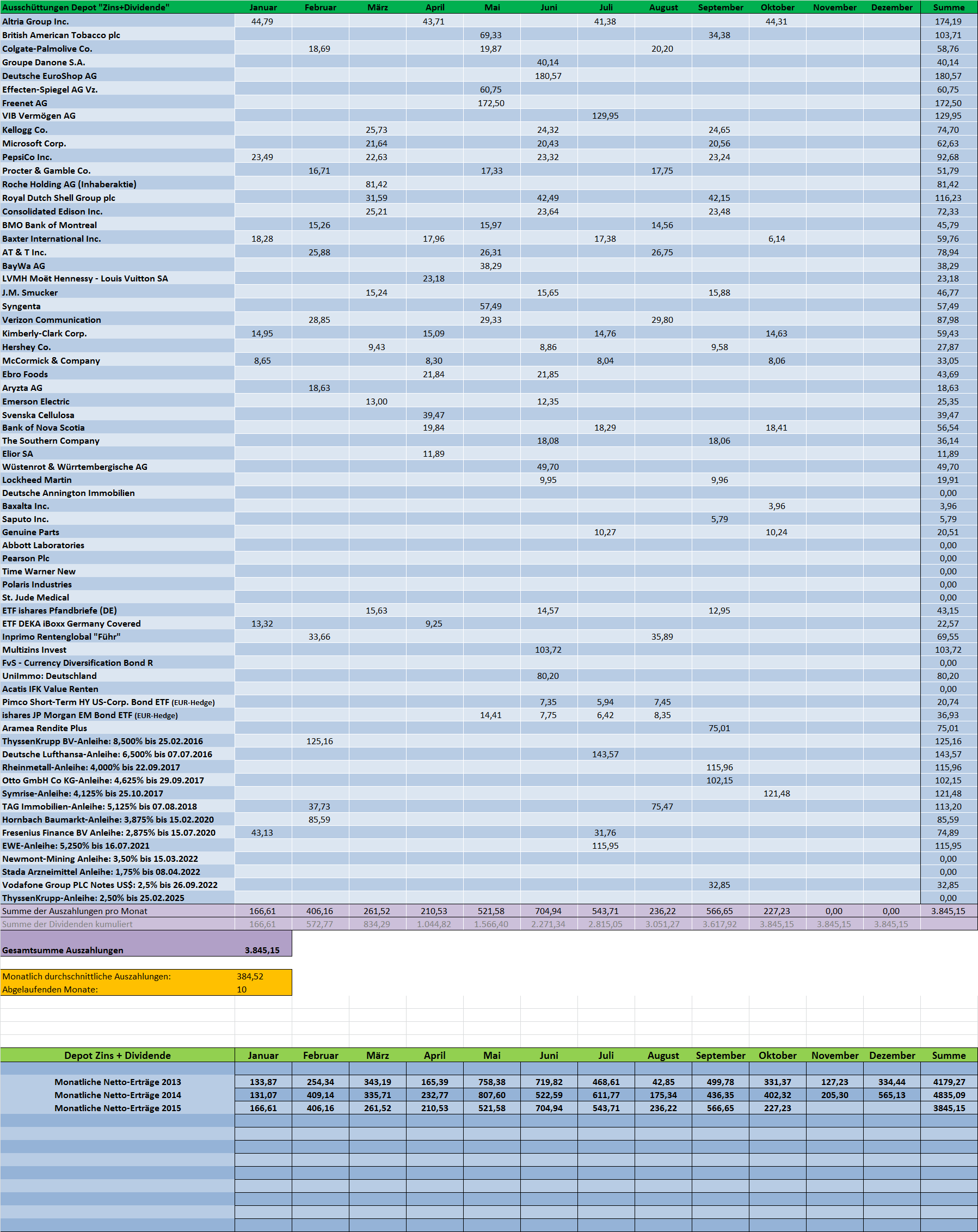Select the 'Hornbach Baumarkt-Anleihe' row label

(x=108, y=820)
